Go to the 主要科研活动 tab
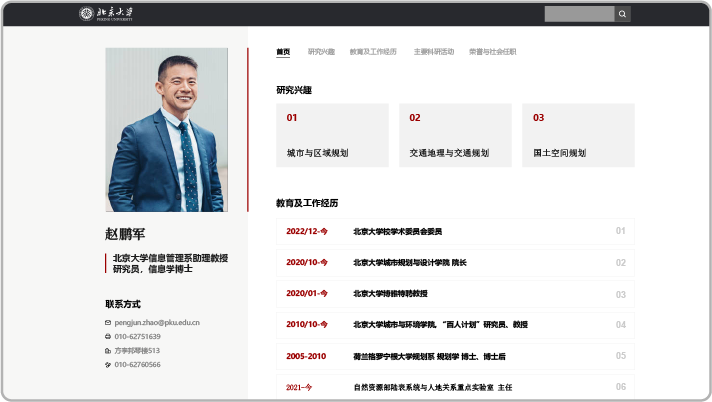Viewport: 712px width, 402px height. click(x=434, y=52)
